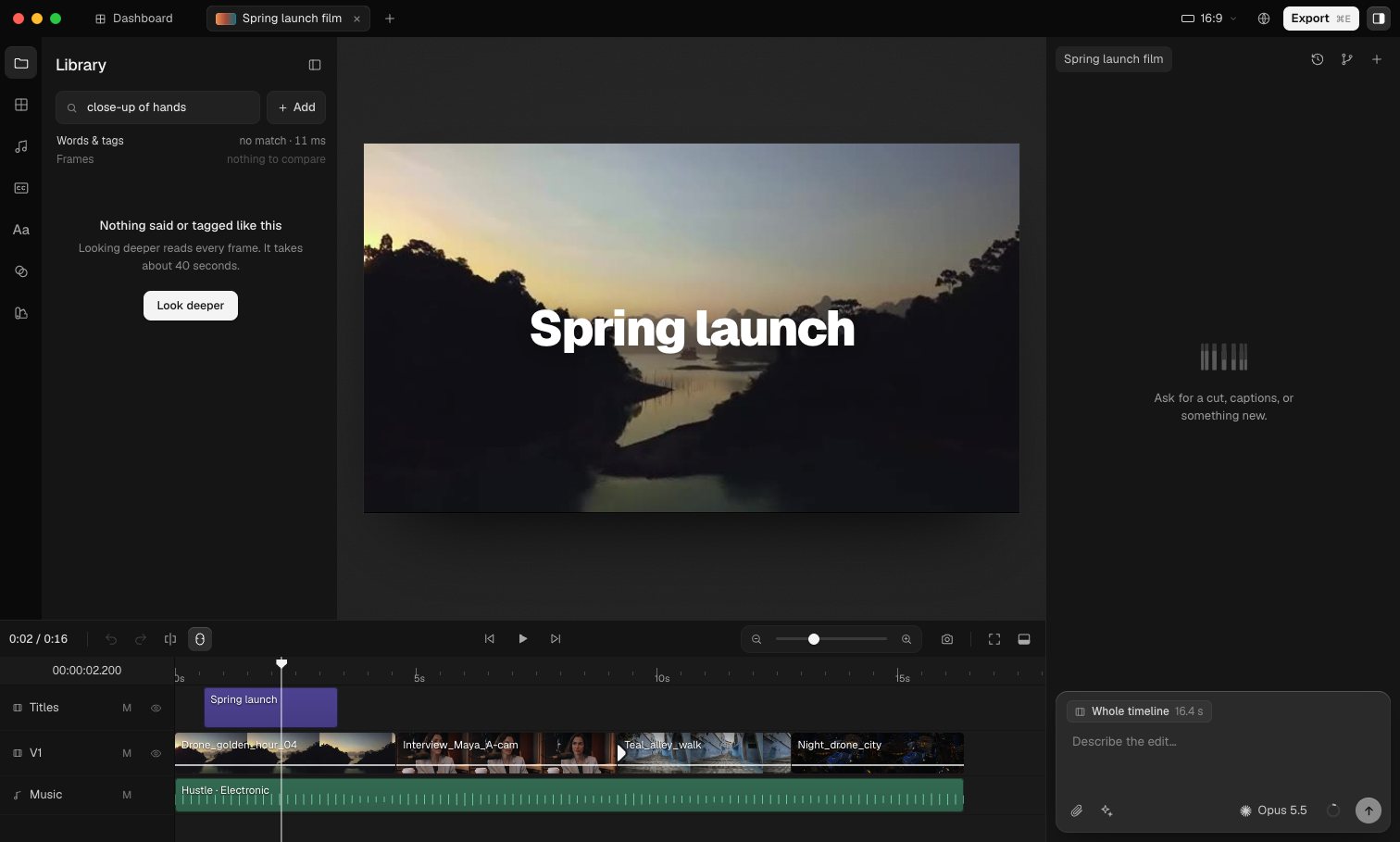This screenshot has height=842, width=1400.
Task: Switch to the Dashboard tab
Action: (x=134, y=19)
